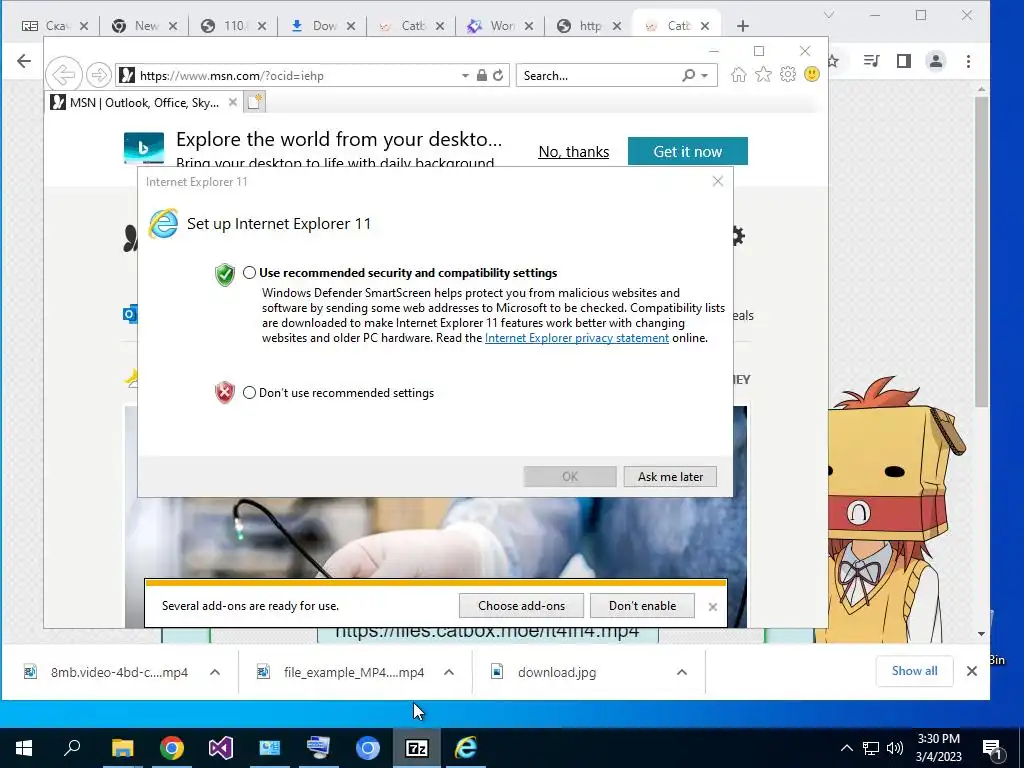Switch to the Chrome New tab
This screenshot has width=1024, height=768.
pyautogui.click(x=145, y=26)
